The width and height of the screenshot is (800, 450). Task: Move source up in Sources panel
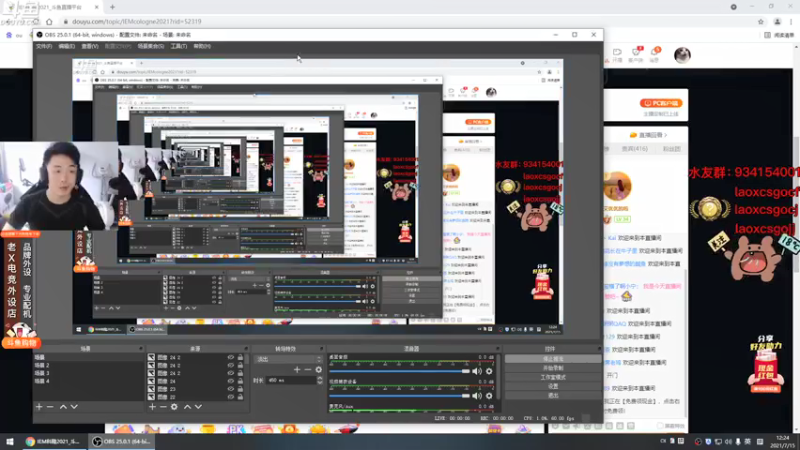click(187, 407)
